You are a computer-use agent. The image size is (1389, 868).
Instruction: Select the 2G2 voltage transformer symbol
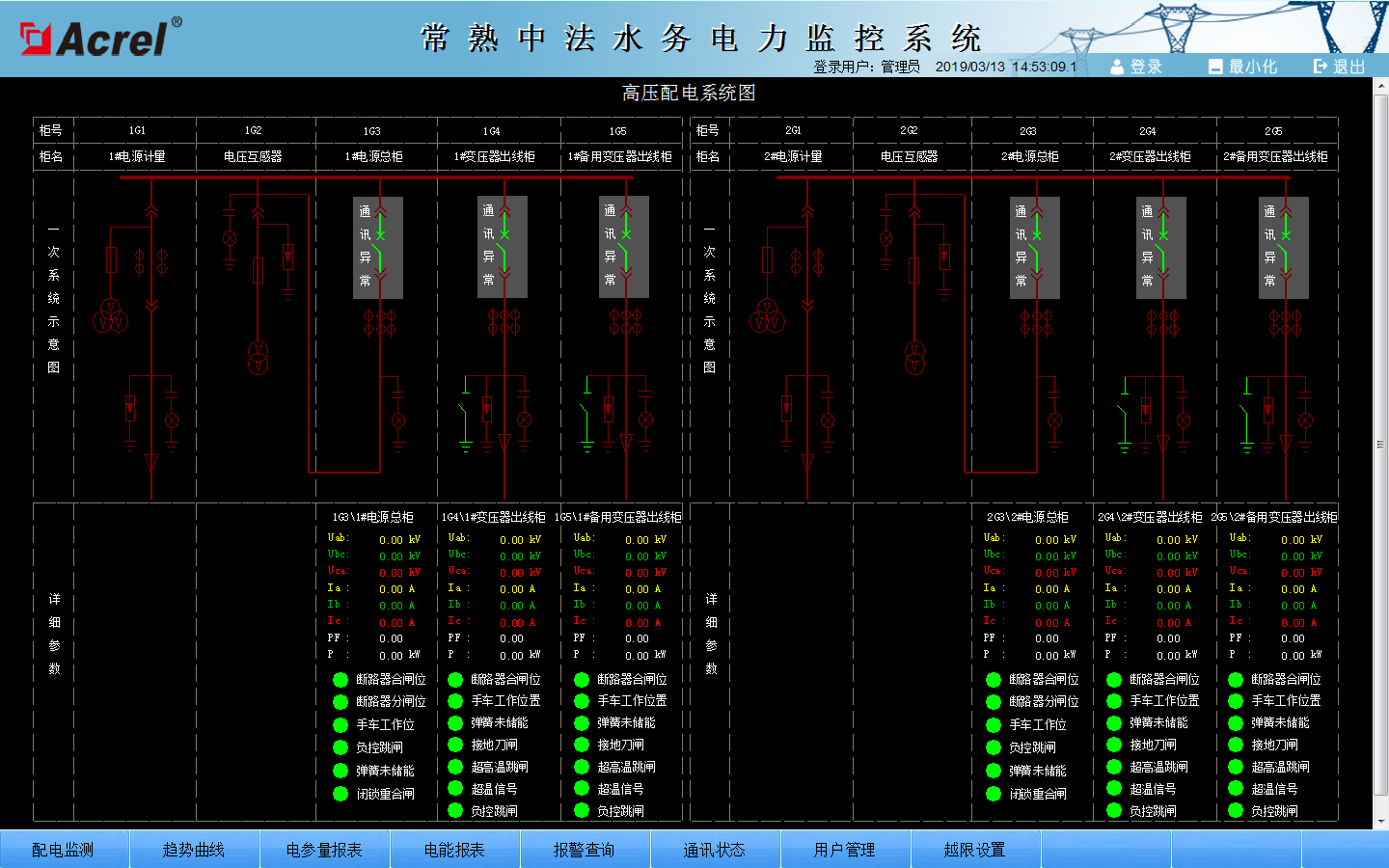914,357
